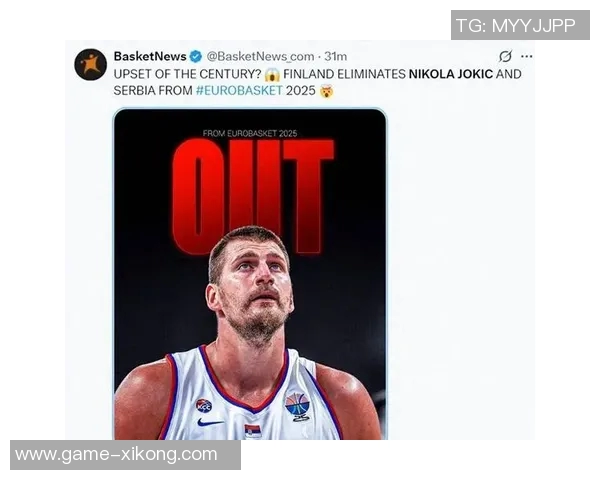Click the exploding head emoji
The width and height of the screenshot is (600, 480).
pos(326,91)
